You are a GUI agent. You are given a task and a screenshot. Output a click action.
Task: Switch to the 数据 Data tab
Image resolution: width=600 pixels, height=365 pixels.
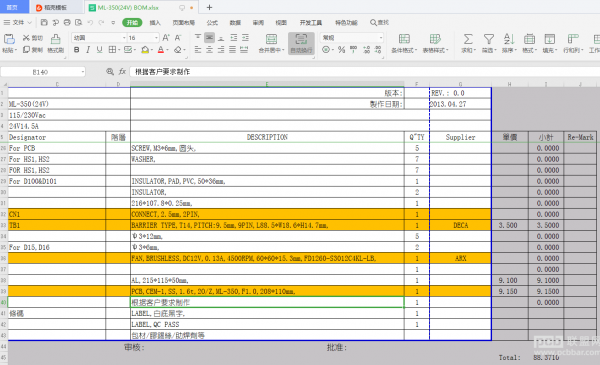(235, 23)
